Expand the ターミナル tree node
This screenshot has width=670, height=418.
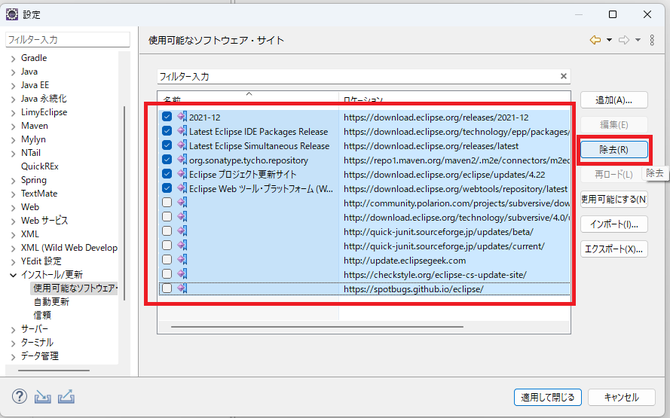tap(13, 343)
